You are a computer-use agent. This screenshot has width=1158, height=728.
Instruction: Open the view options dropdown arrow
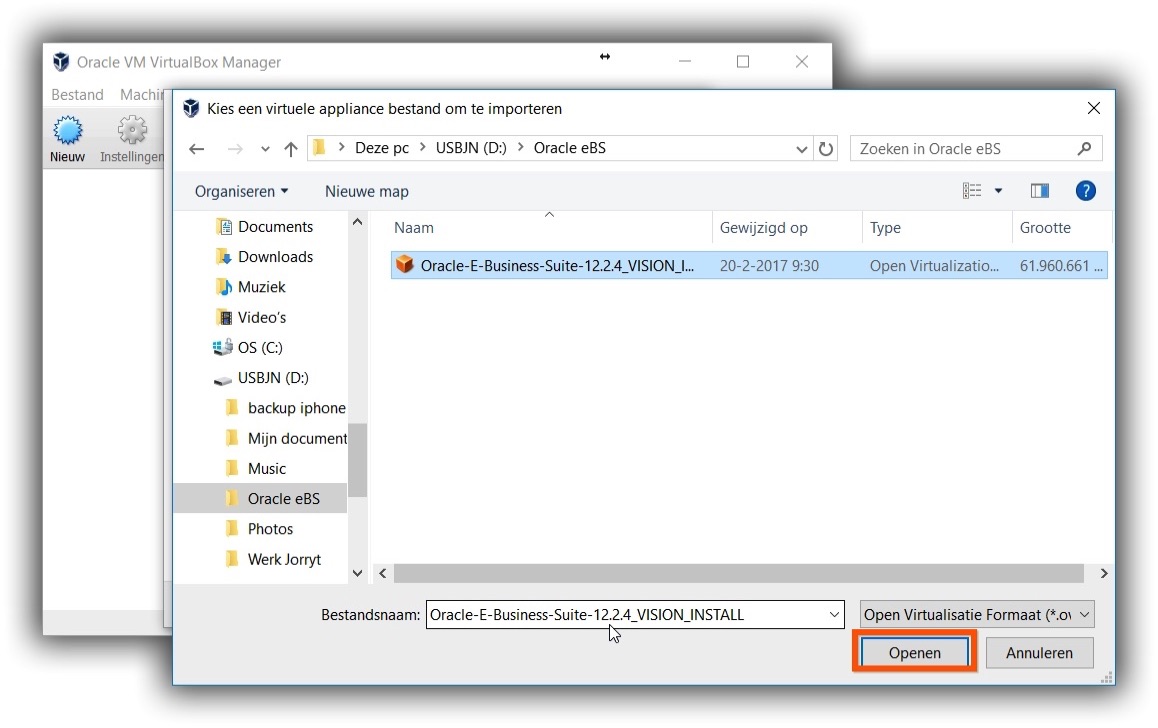click(x=998, y=191)
